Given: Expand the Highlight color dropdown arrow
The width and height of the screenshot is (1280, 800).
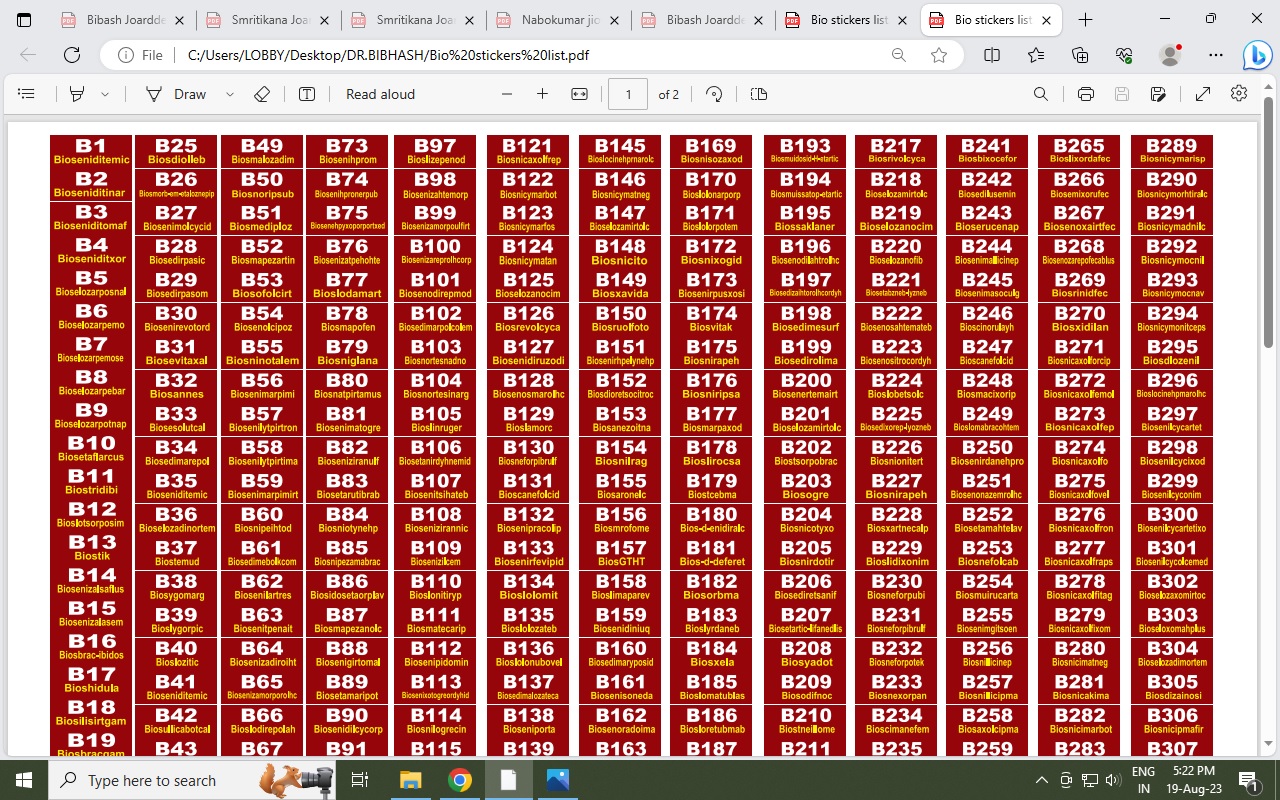Looking at the screenshot, I should click(x=105, y=94).
